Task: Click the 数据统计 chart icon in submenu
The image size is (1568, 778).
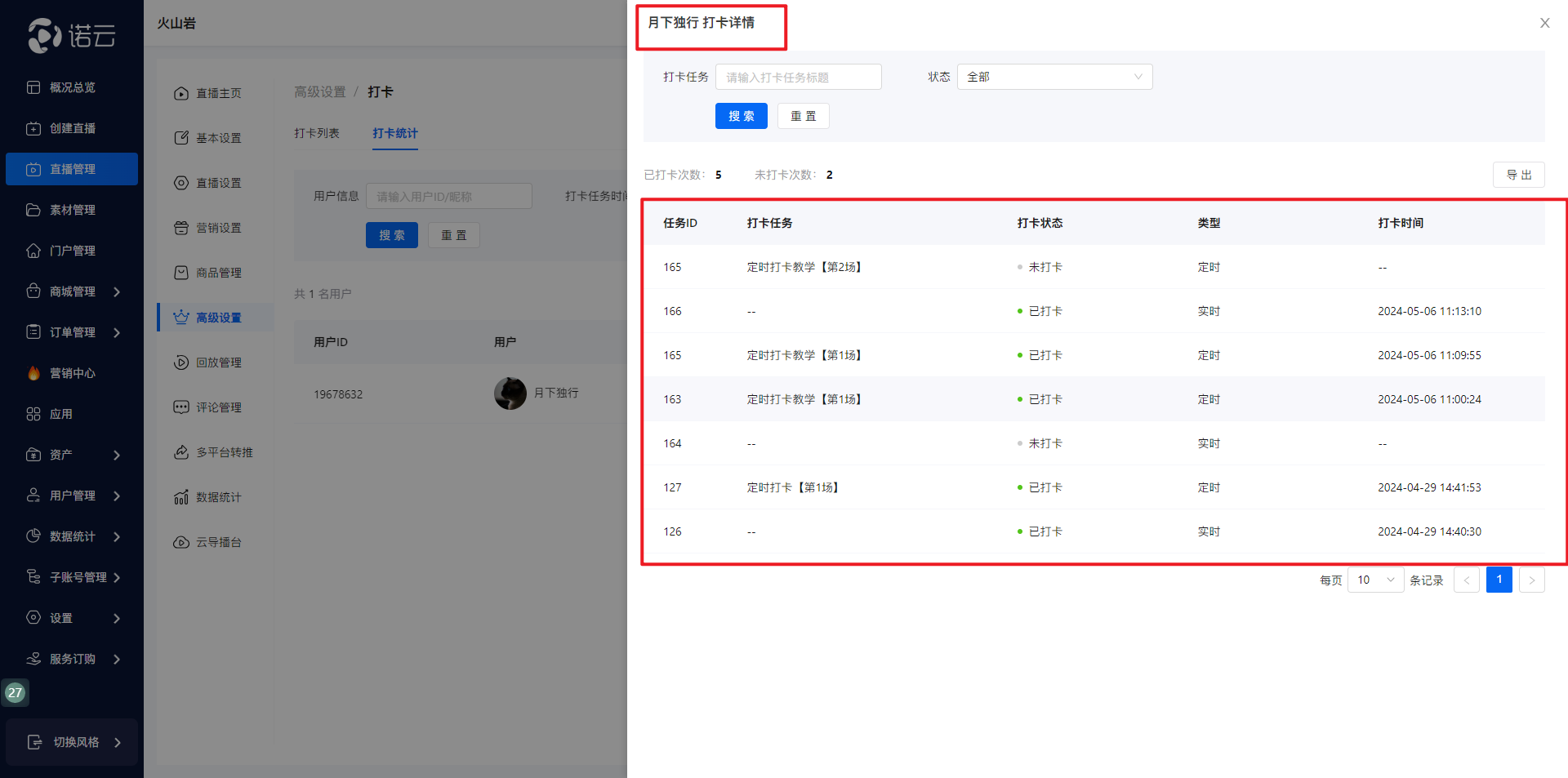Action: coord(181,497)
